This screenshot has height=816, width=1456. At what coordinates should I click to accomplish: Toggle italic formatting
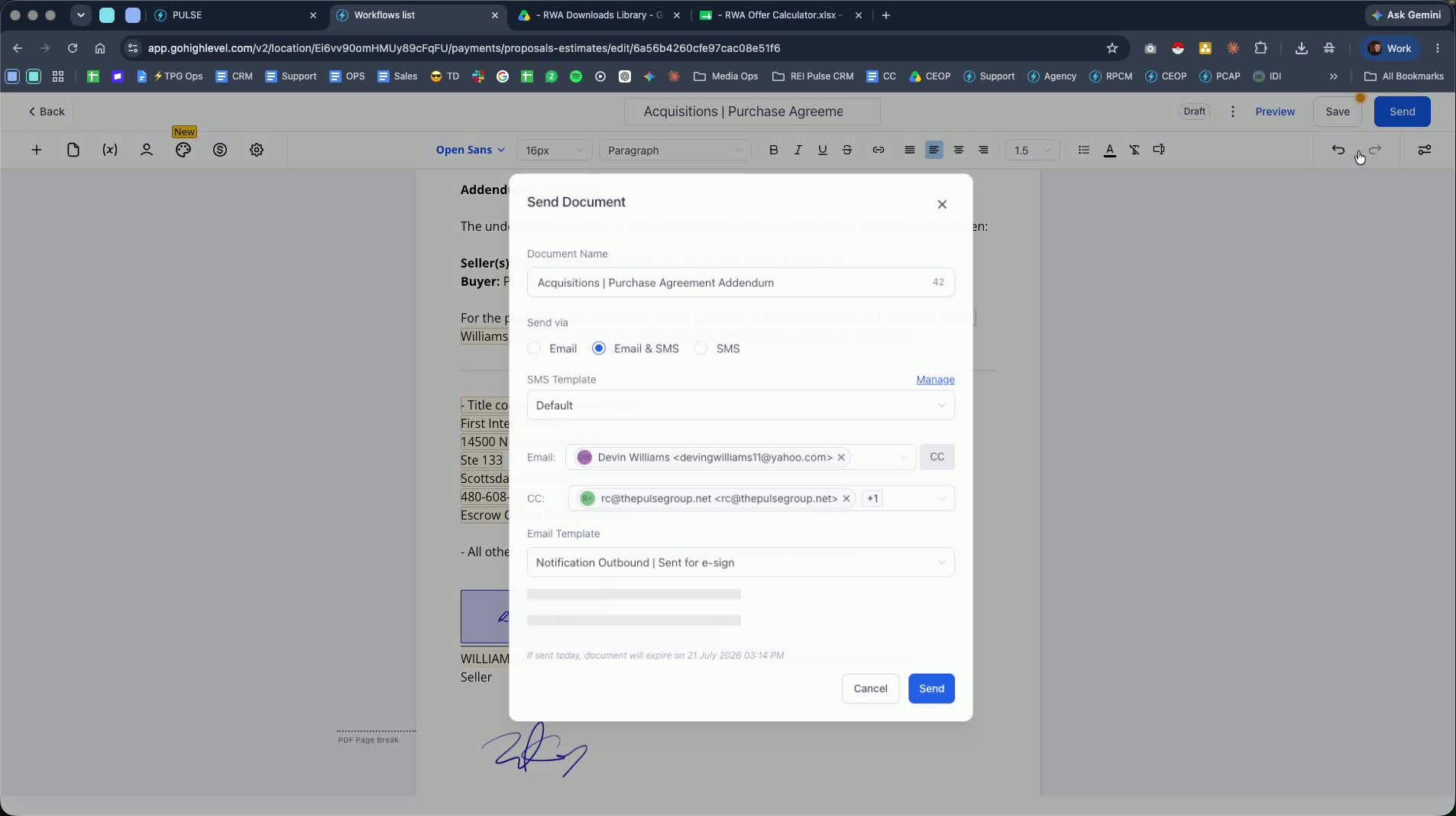pos(798,150)
